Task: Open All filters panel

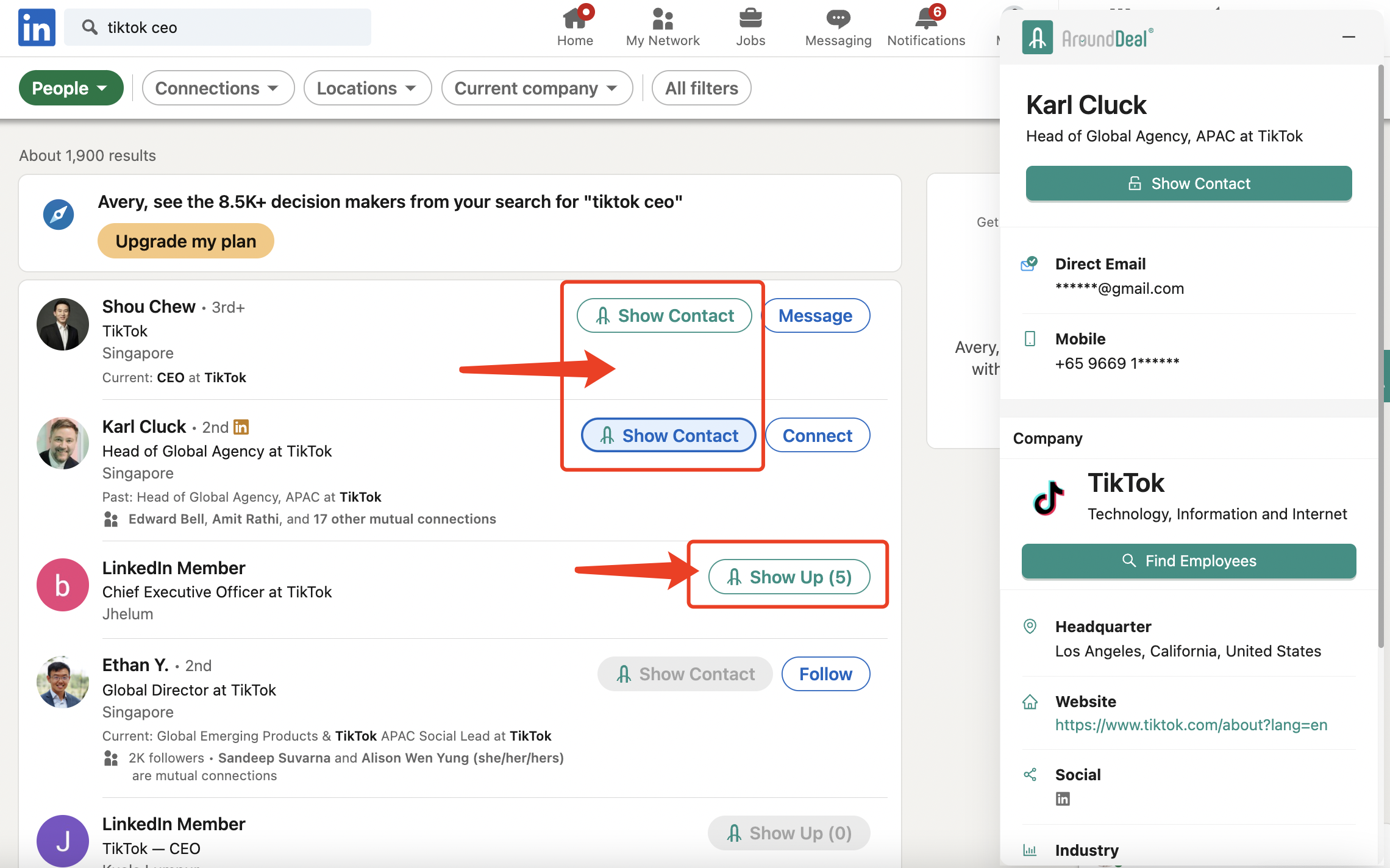Action: (701, 88)
